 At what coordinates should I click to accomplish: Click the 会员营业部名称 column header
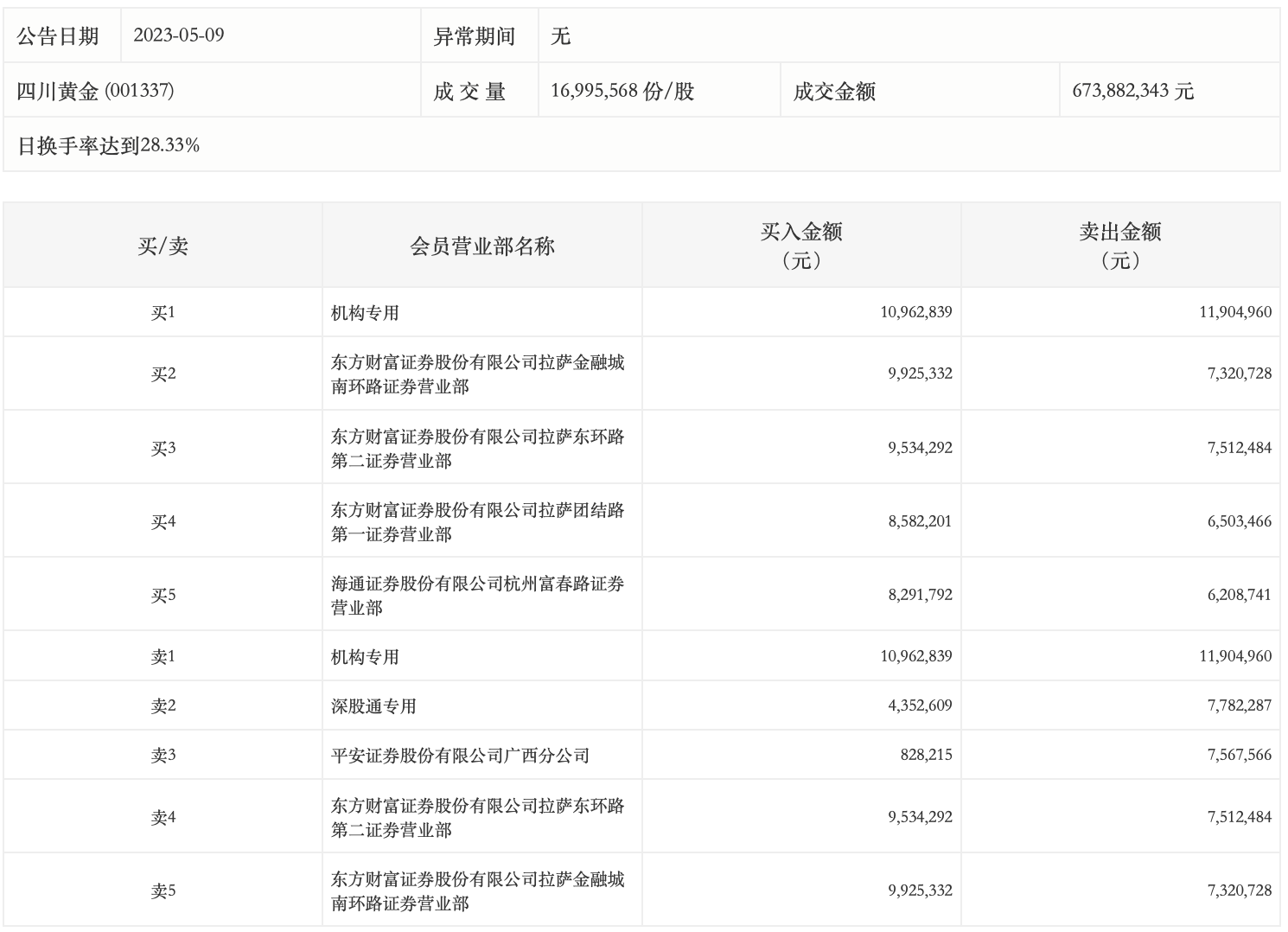click(x=481, y=246)
